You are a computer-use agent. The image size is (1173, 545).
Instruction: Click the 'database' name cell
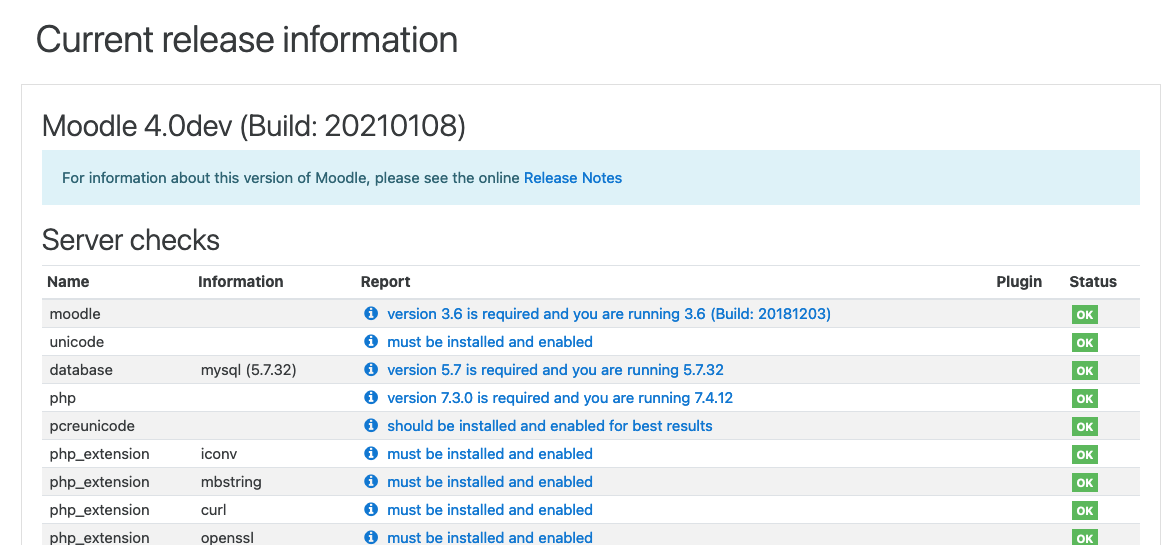point(81,370)
